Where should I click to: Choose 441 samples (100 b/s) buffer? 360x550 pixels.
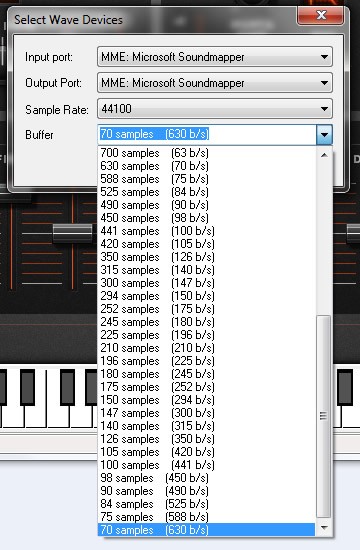pos(206,231)
